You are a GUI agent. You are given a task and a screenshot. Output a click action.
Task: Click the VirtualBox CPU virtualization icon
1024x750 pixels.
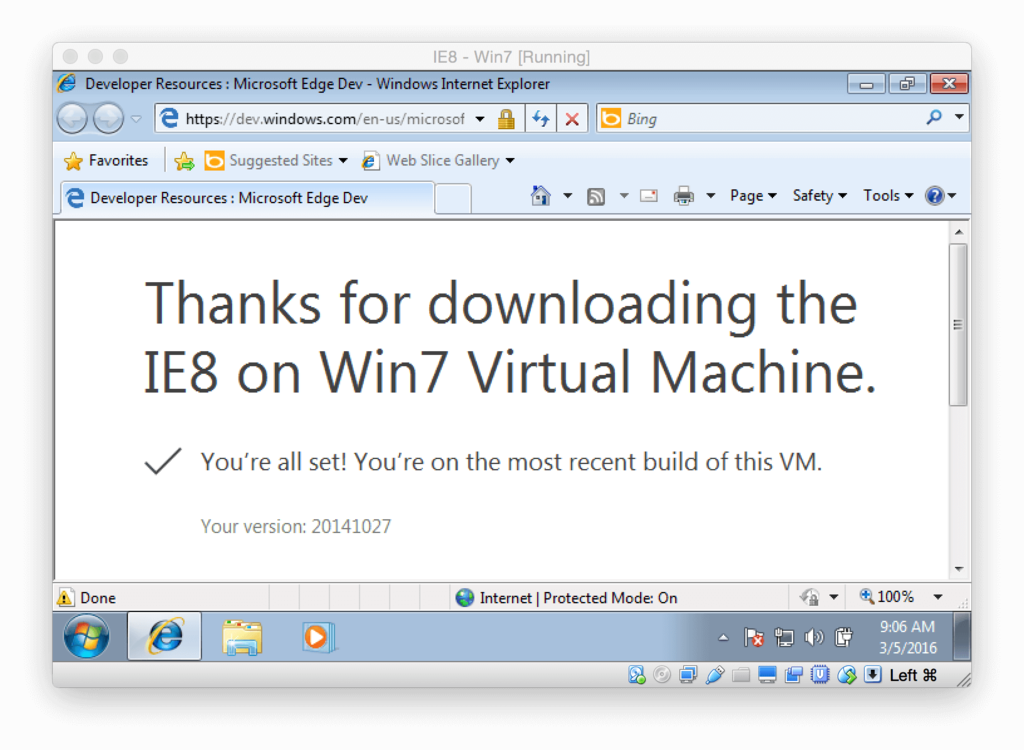(x=820, y=675)
